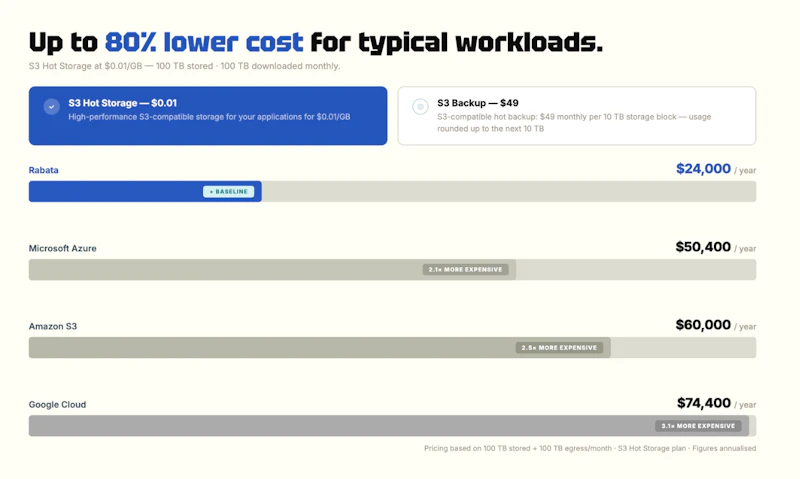Click the Google Cloud provider label
The image size is (800, 479).
point(57,405)
